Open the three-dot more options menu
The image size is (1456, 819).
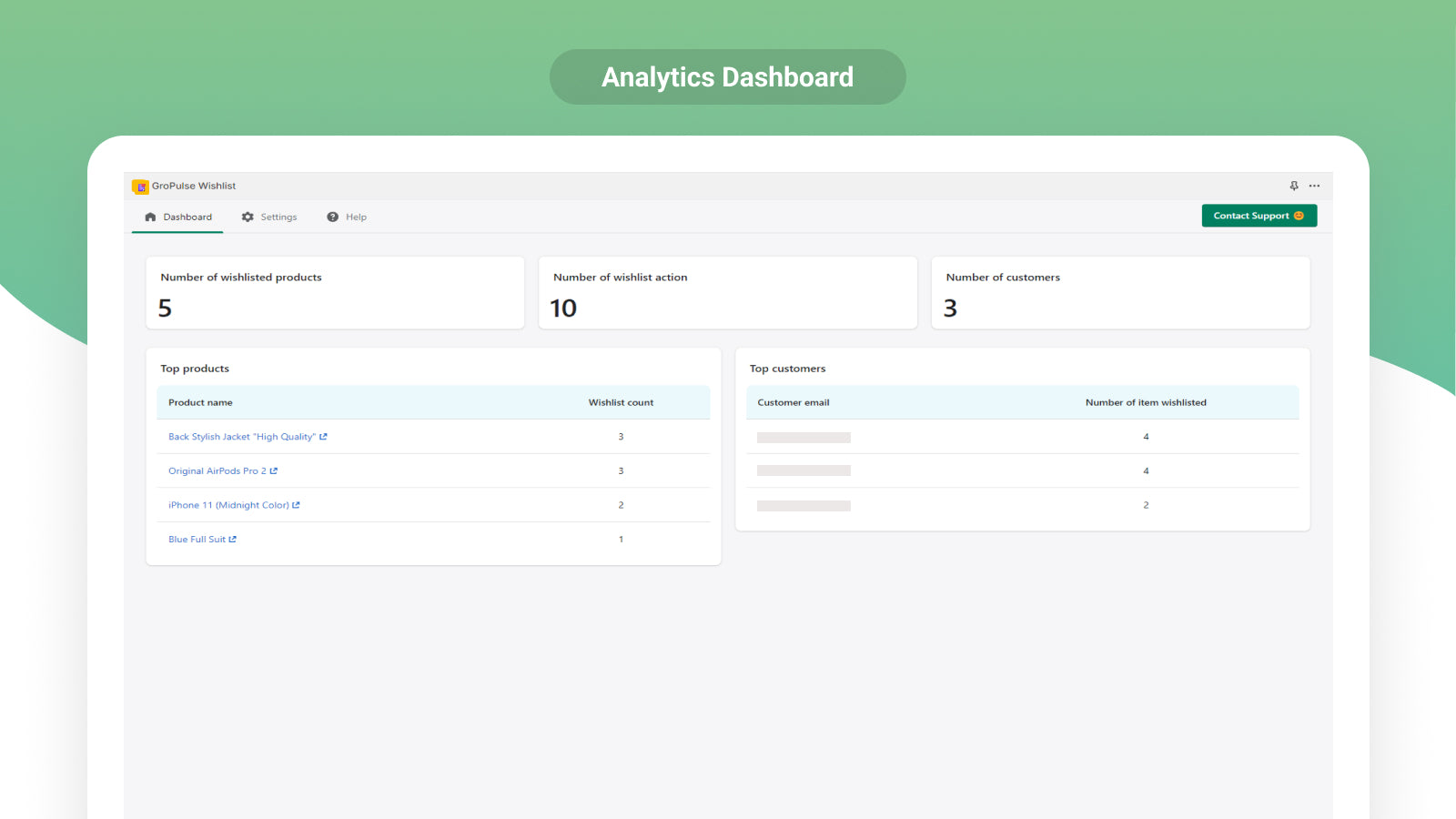[1314, 186]
